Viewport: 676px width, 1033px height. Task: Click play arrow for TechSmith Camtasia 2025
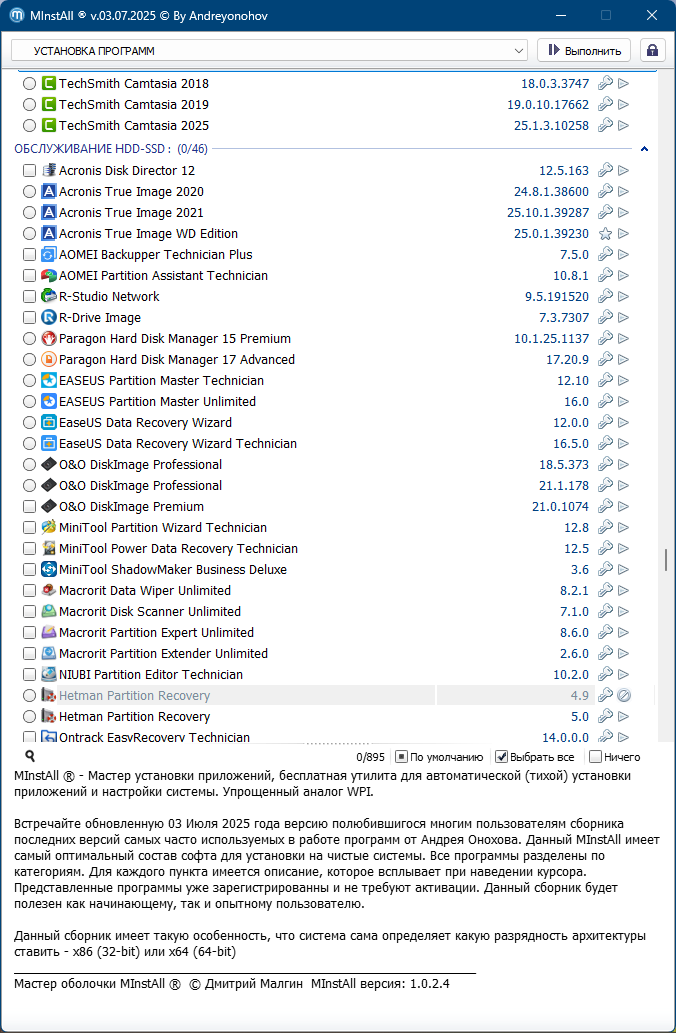click(623, 125)
